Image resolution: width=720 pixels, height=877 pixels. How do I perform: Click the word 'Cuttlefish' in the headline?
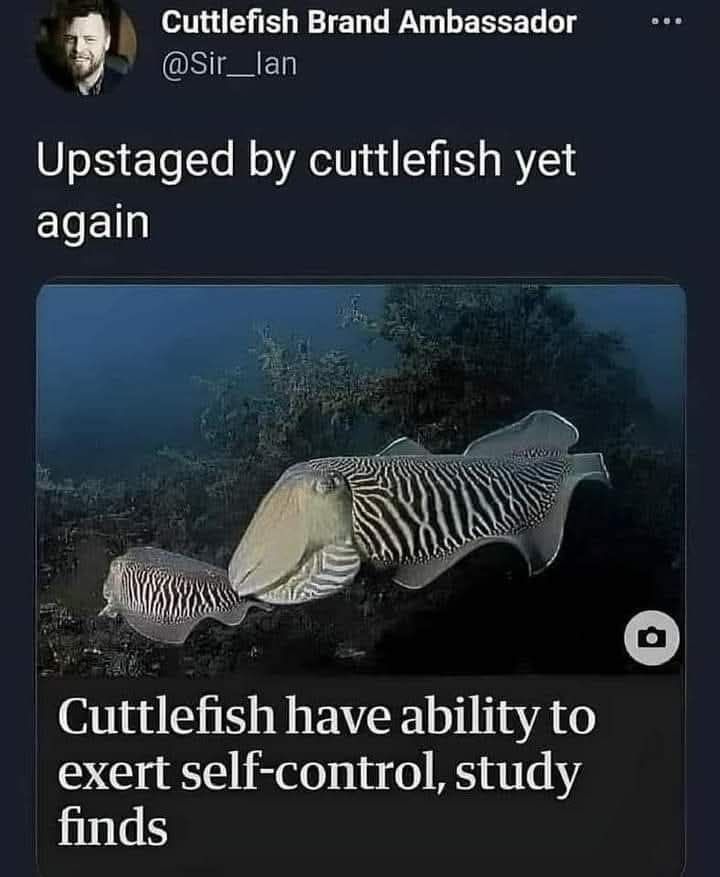(167, 716)
